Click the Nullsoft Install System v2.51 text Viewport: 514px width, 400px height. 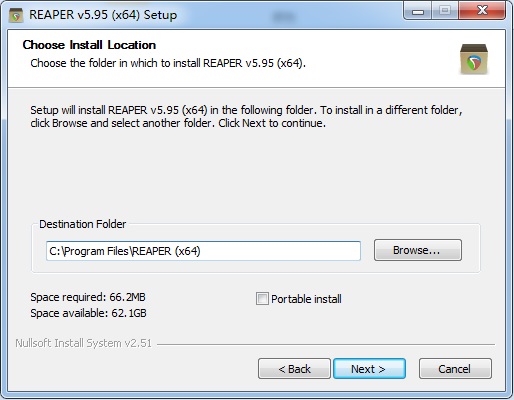84,343
